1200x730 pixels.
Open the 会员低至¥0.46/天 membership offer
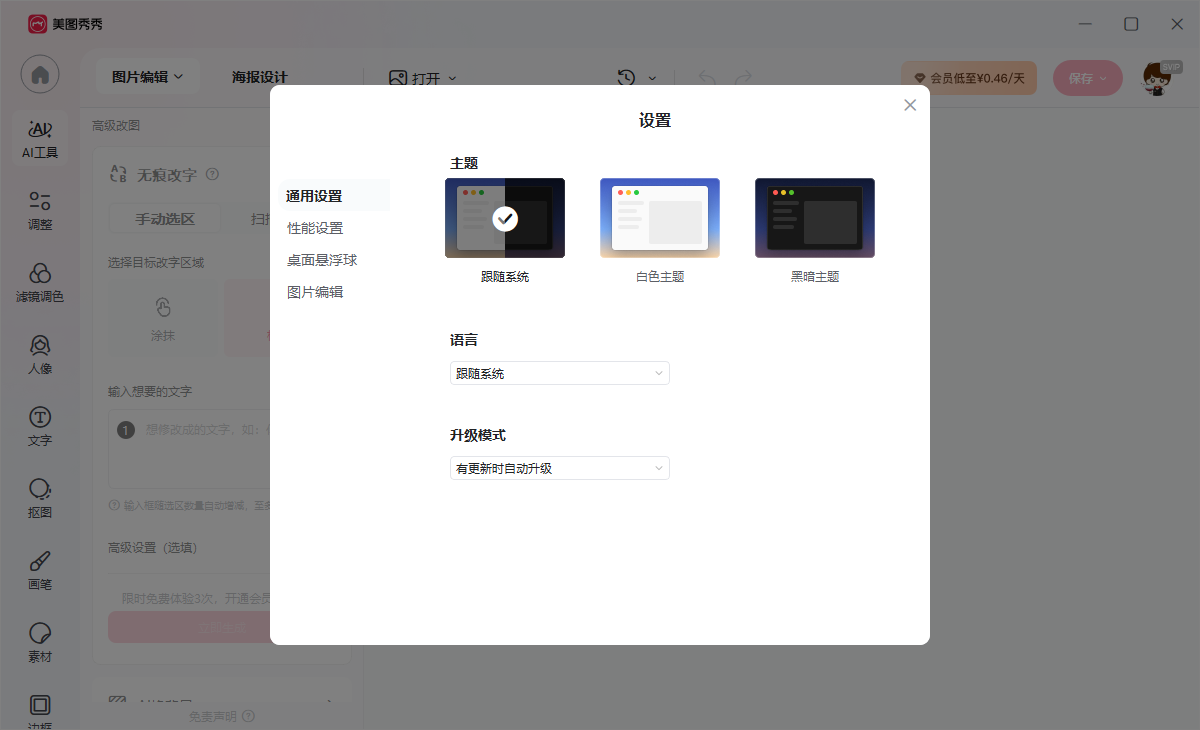tap(968, 77)
